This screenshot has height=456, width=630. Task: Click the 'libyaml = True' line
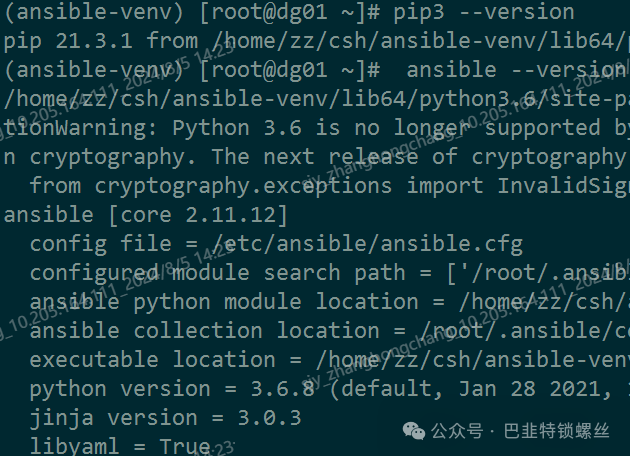(x=119, y=446)
